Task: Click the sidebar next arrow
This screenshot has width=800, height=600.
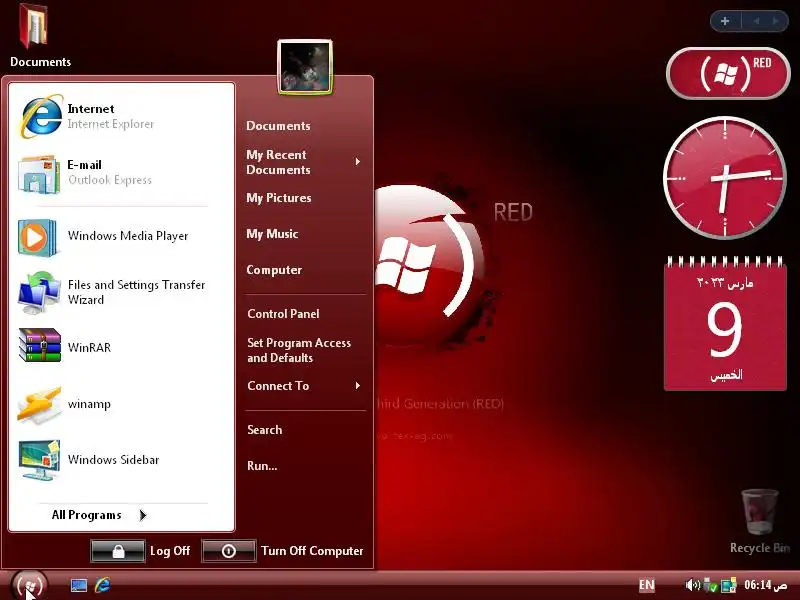Action: (x=775, y=21)
